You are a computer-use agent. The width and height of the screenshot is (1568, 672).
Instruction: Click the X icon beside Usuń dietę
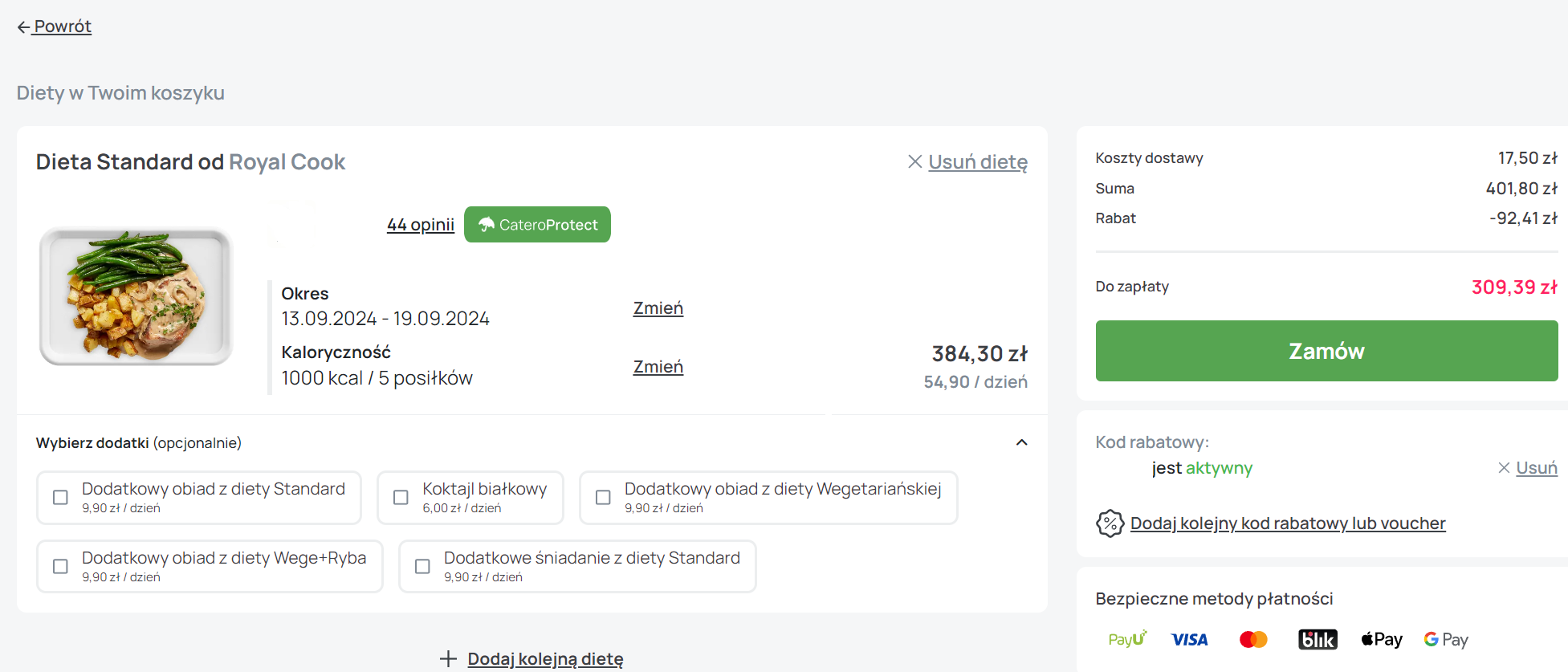914,162
